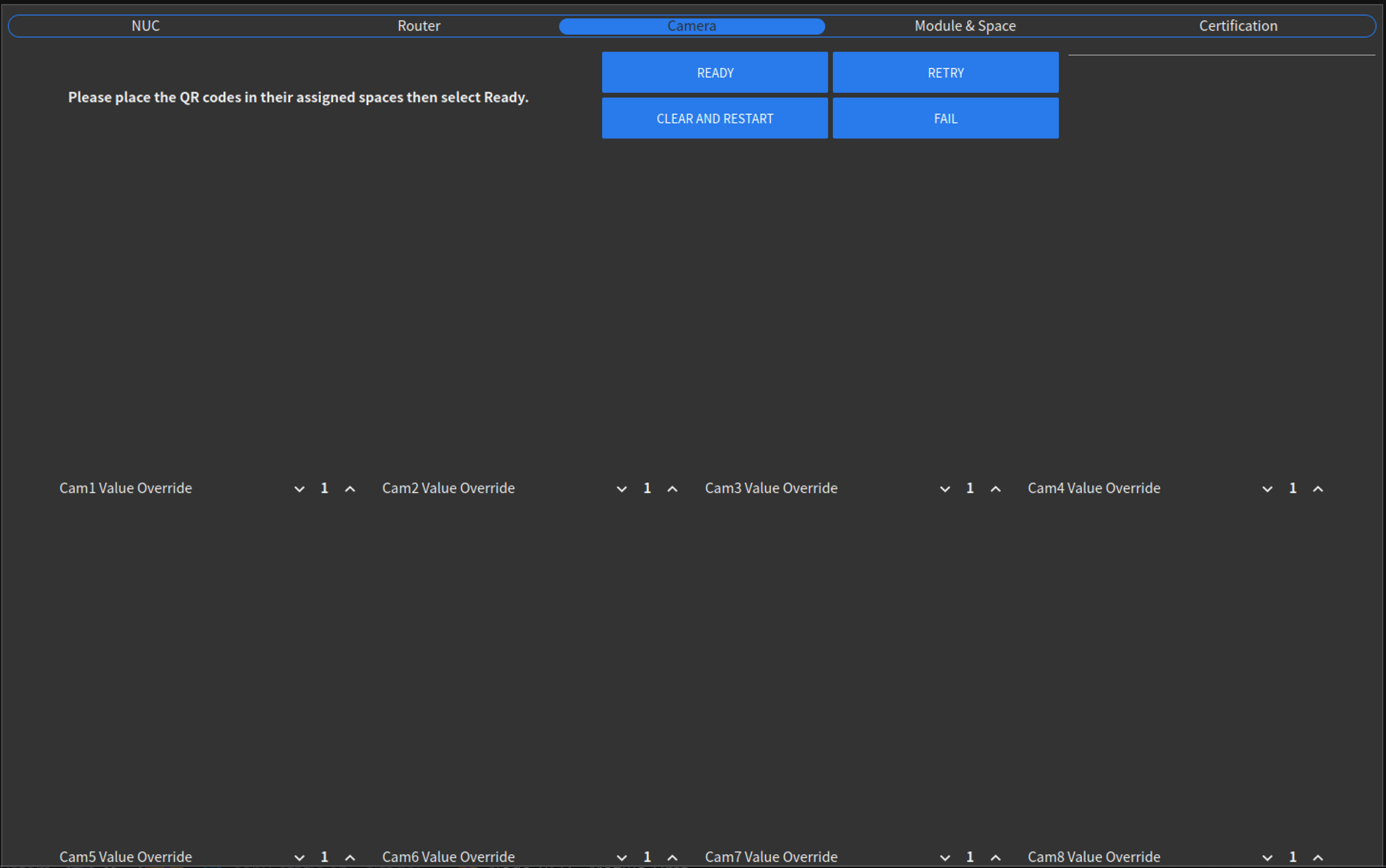Decrease Cam3 Value Override with down chevron
This screenshot has width=1386, height=868.
click(945, 489)
